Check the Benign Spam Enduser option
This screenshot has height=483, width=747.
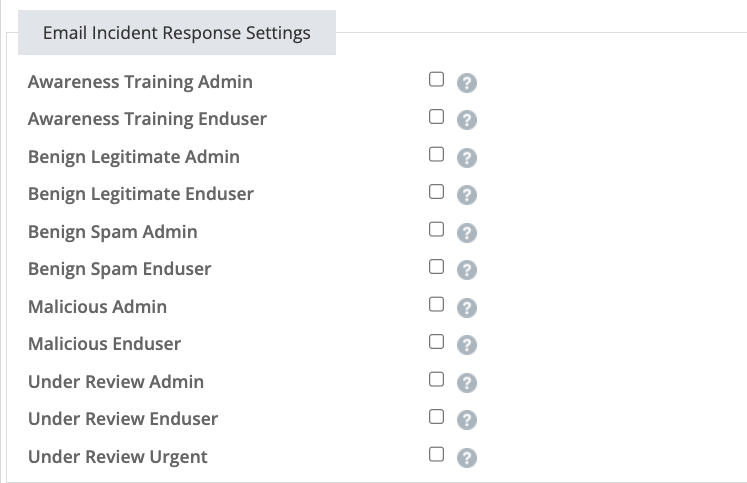(x=436, y=267)
